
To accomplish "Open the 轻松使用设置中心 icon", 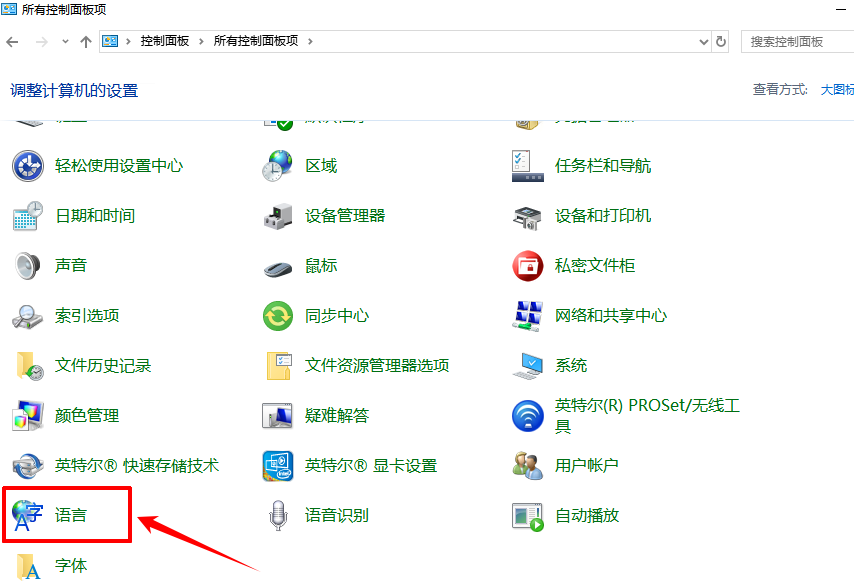I will (28, 166).
